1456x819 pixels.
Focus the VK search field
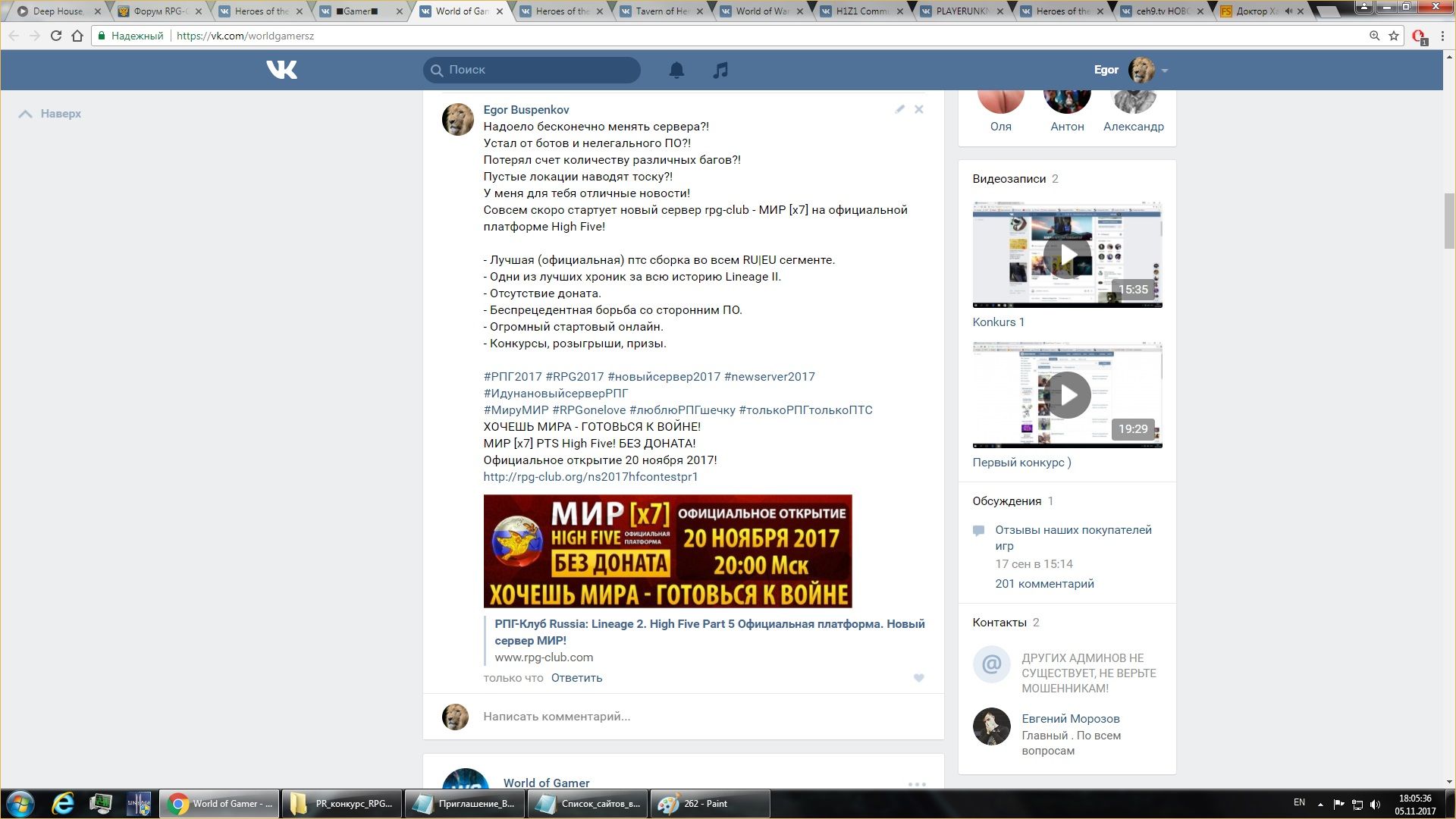coord(532,70)
